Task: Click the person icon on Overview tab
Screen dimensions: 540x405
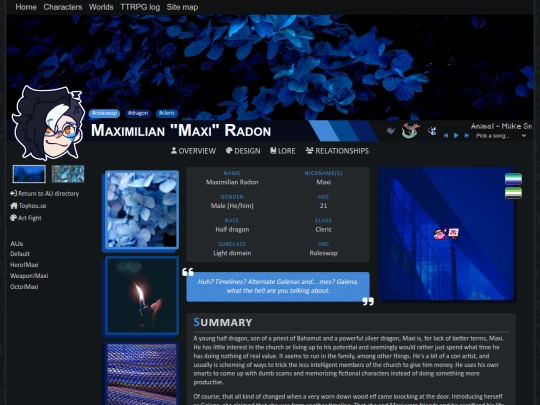Action: tap(174, 150)
